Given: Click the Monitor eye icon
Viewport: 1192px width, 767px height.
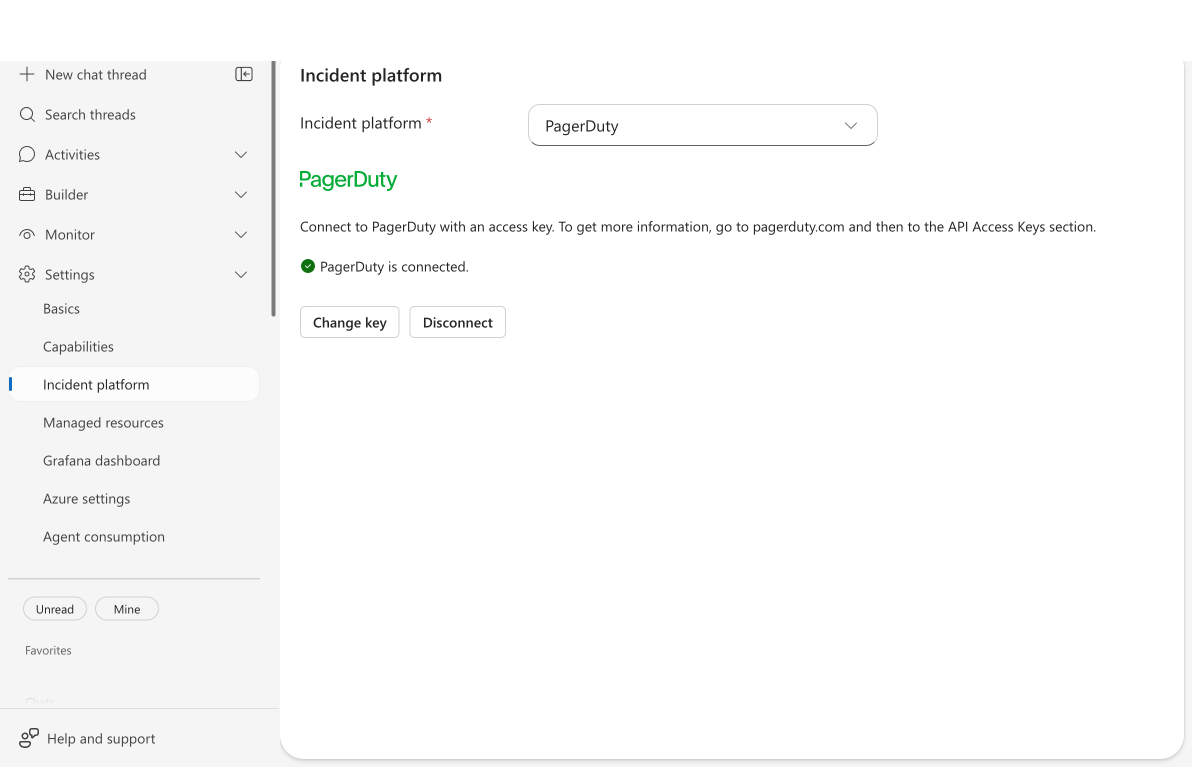Looking at the screenshot, I should [27, 235].
